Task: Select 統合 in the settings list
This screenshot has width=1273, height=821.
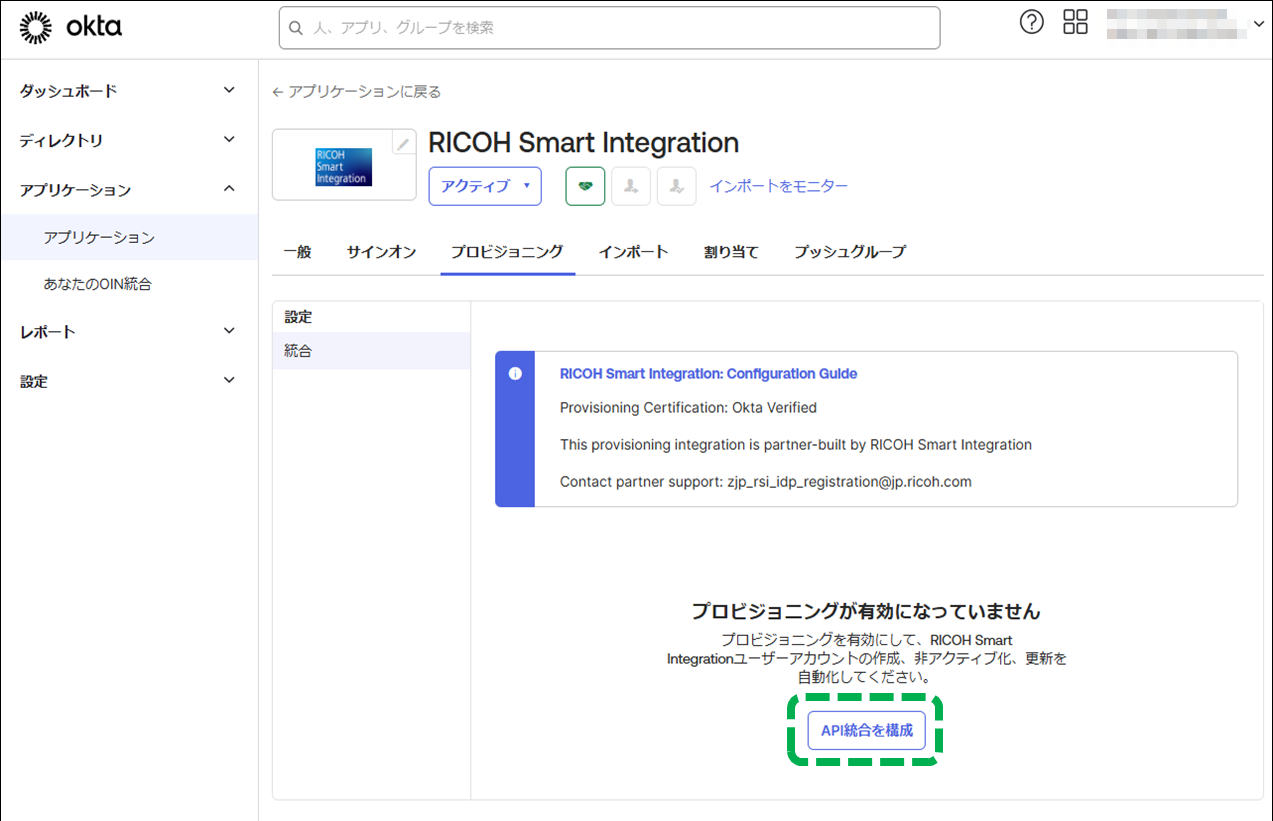Action: [371, 351]
